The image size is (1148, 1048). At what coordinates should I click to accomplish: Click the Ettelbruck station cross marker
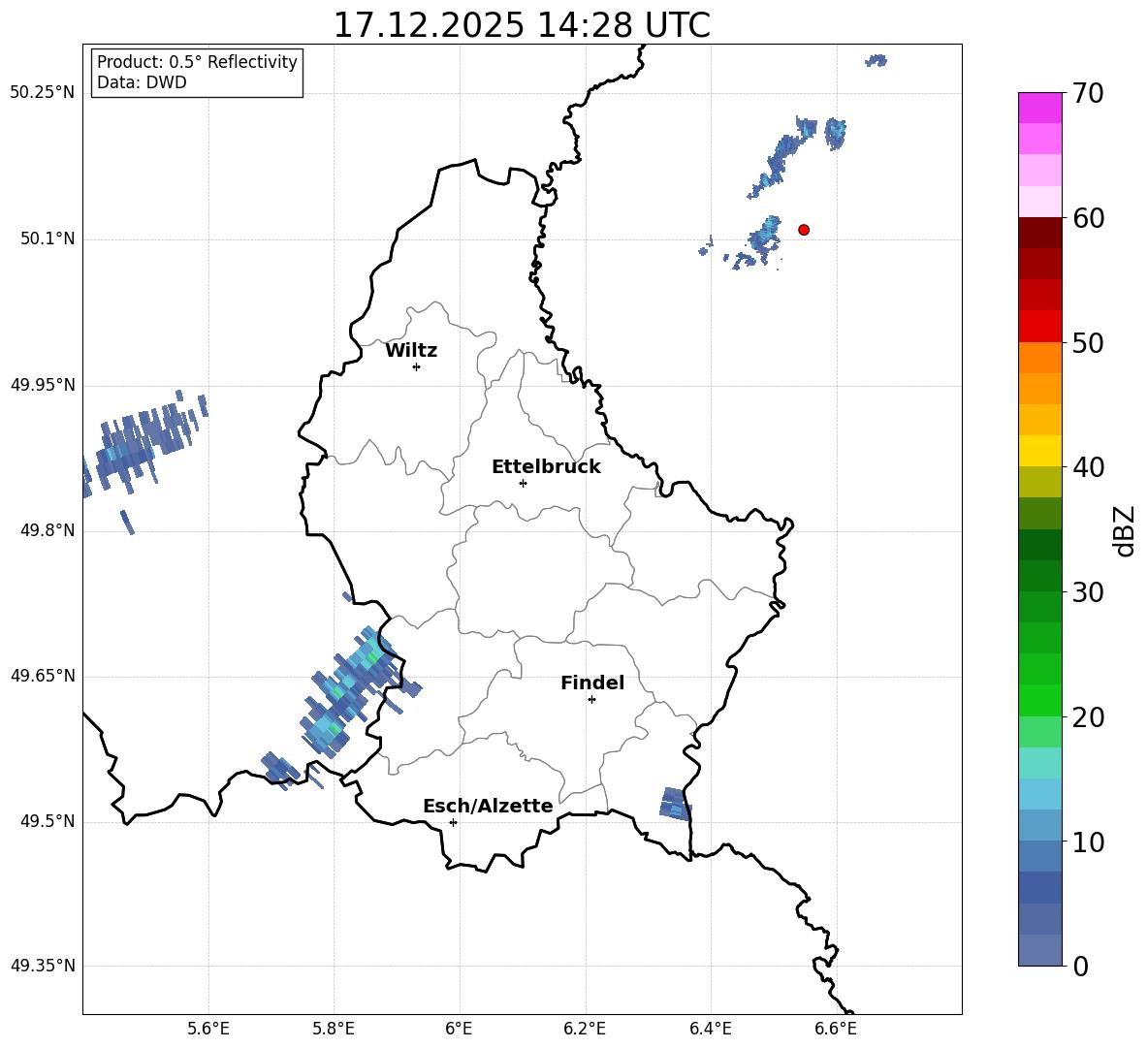point(523,483)
